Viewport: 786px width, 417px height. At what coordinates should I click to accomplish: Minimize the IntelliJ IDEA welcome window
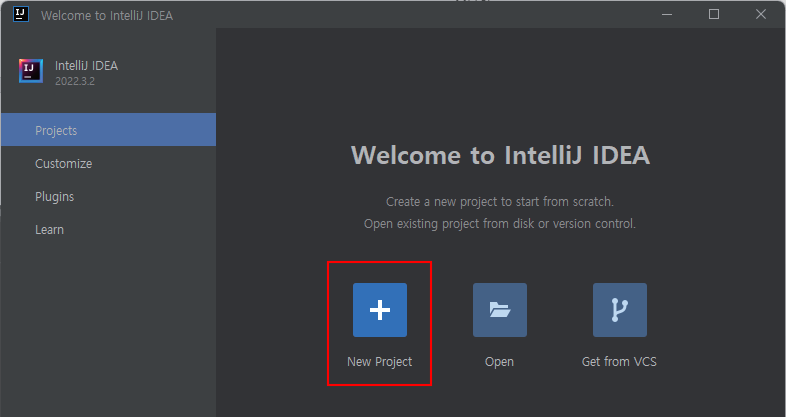click(x=667, y=15)
